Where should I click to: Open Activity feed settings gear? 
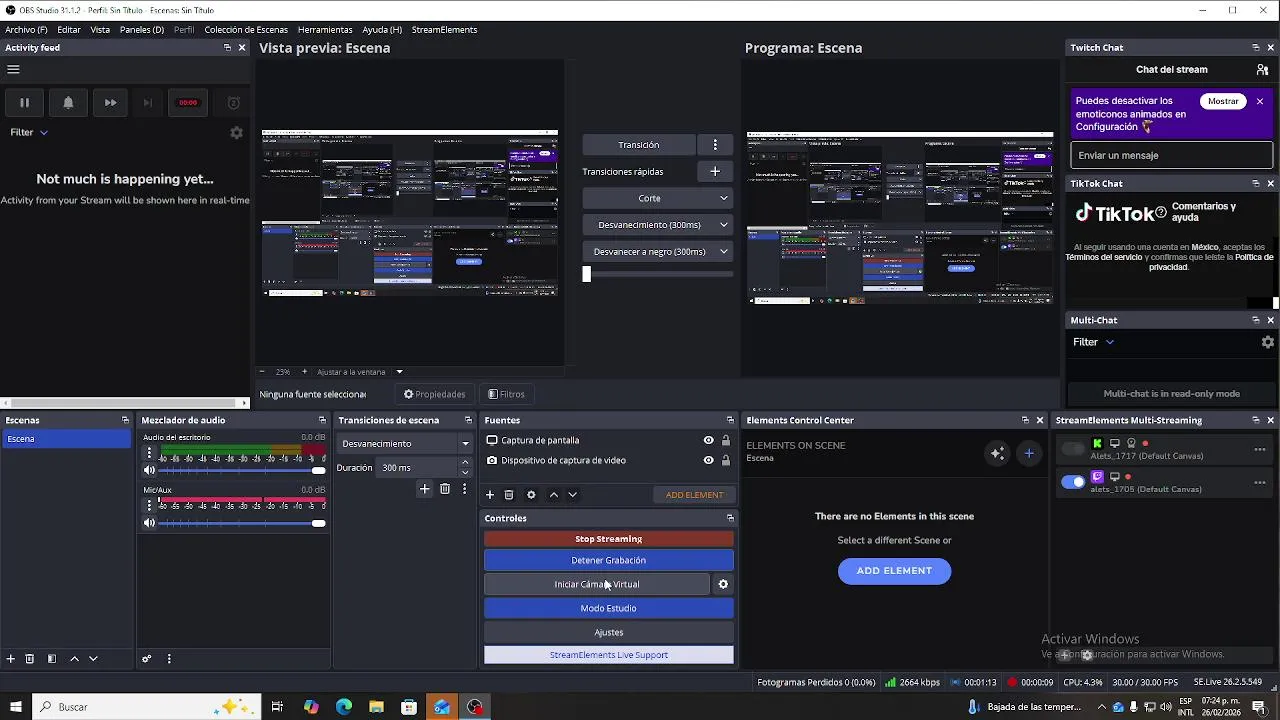236,132
